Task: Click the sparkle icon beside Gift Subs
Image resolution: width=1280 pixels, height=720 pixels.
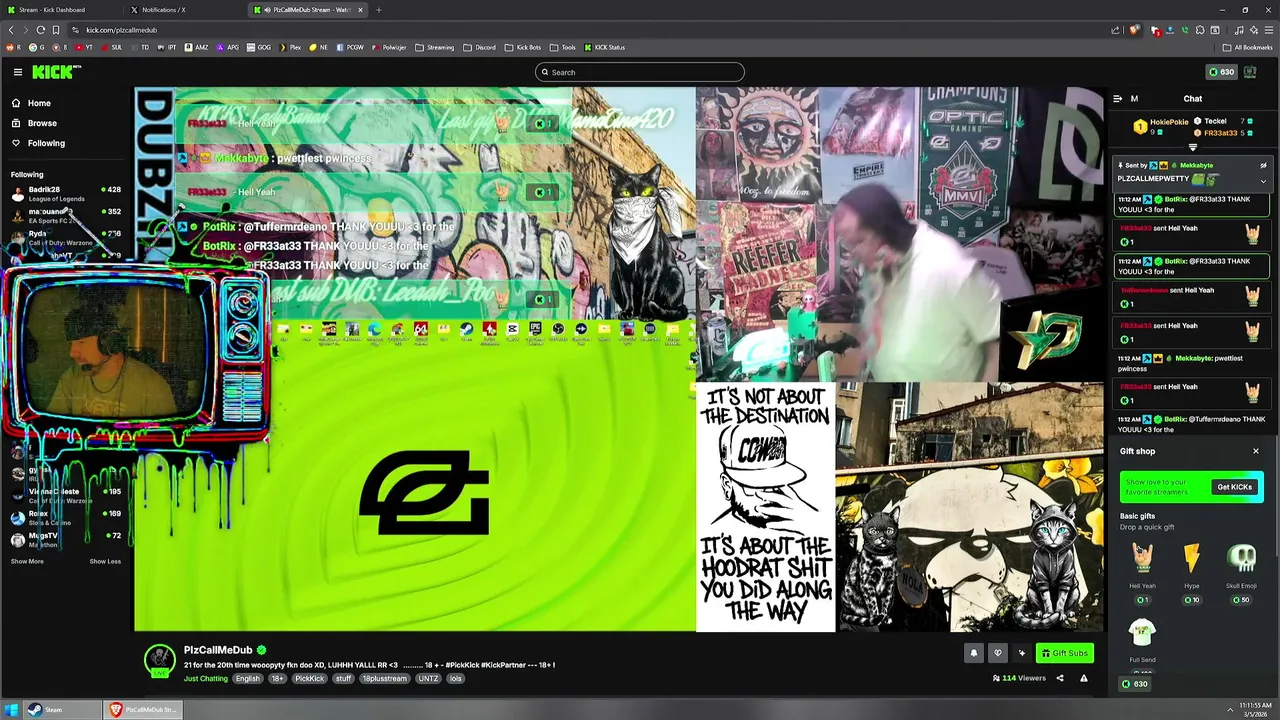Action: 1021,653
